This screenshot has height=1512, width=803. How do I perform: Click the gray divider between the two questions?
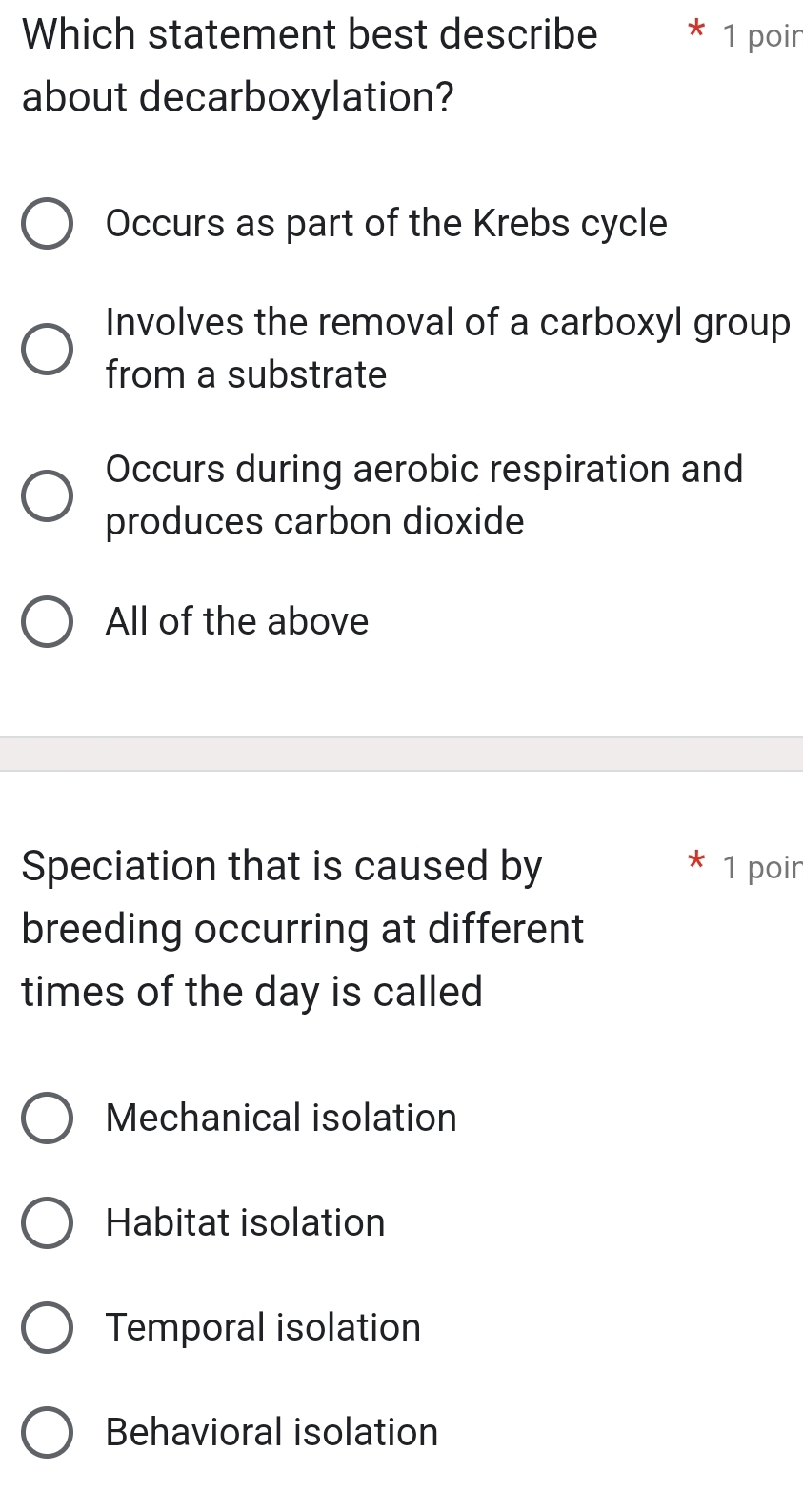401,752
